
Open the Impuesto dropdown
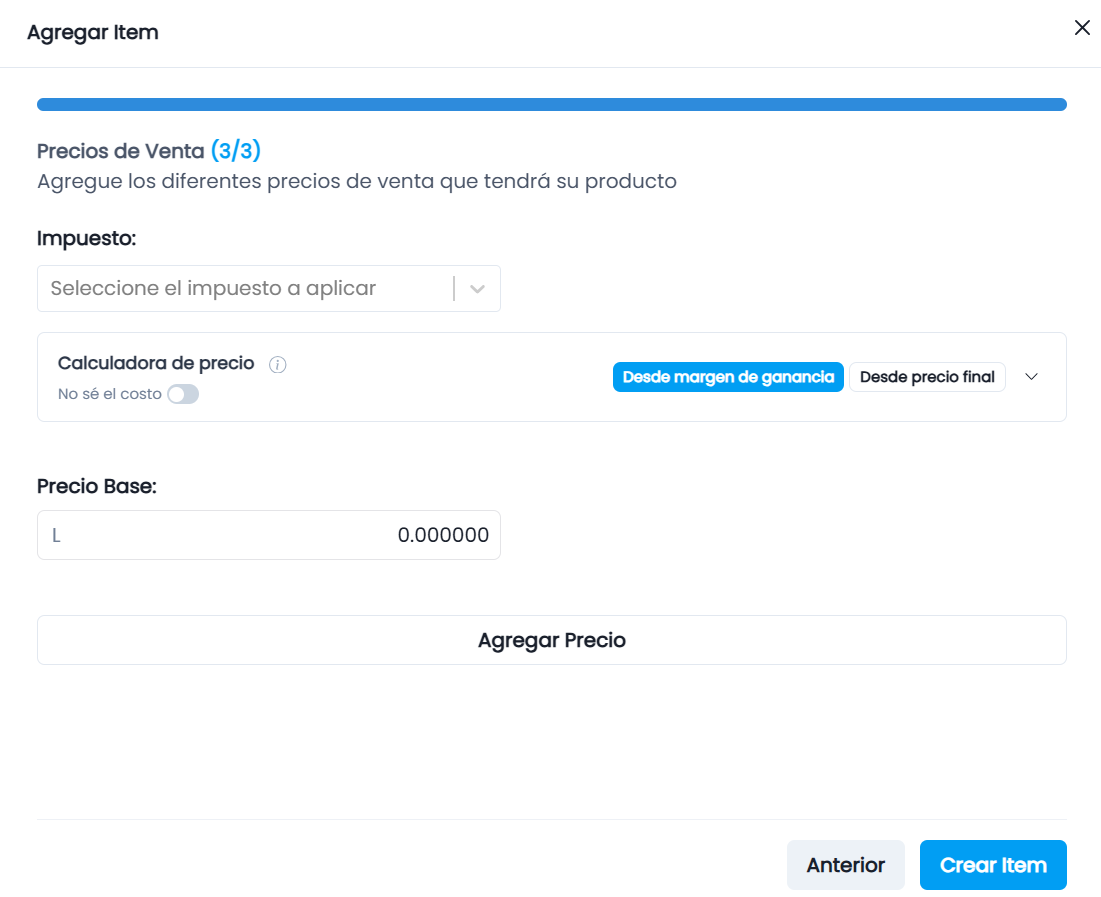tap(269, 289)
